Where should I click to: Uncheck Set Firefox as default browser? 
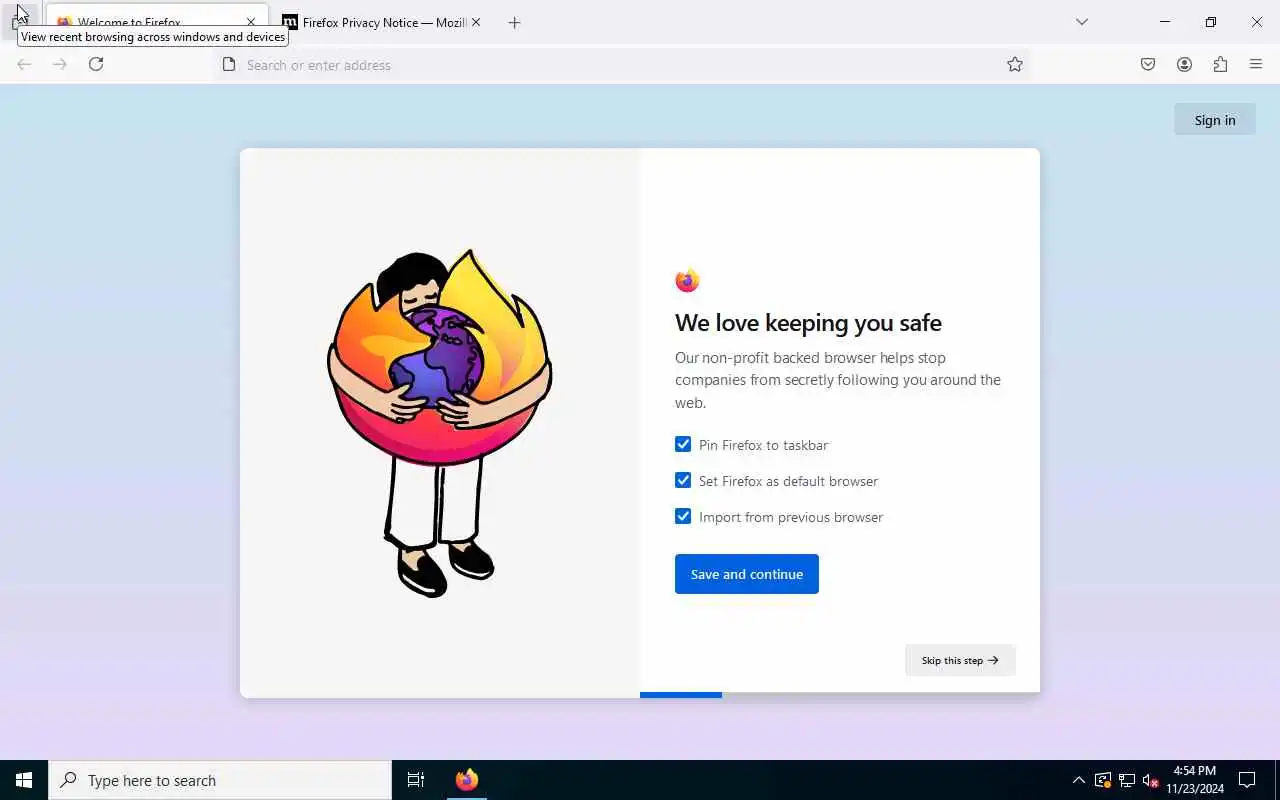[x=683, y=480]
